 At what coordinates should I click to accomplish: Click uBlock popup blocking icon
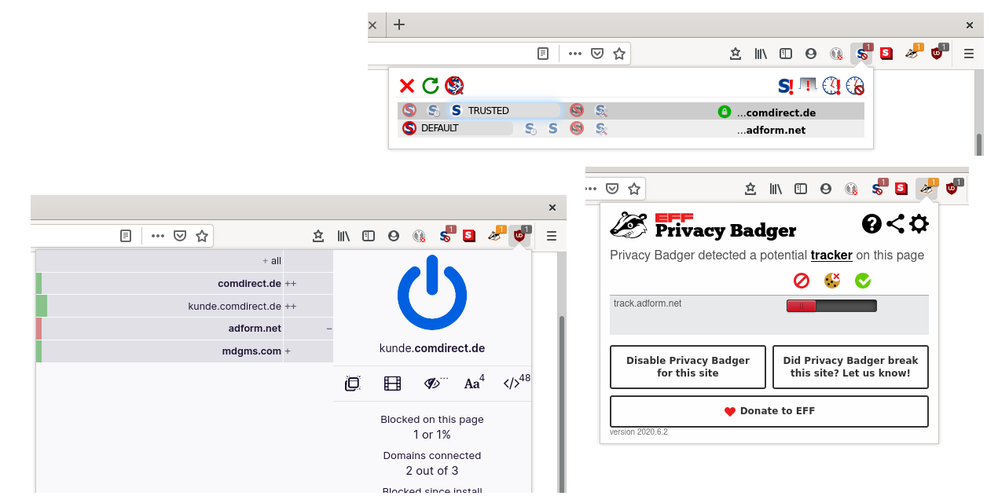[x=352, y=383]
